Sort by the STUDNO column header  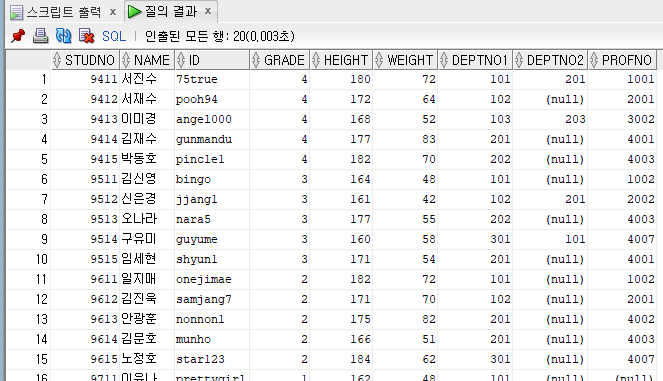tap(85, 60)
